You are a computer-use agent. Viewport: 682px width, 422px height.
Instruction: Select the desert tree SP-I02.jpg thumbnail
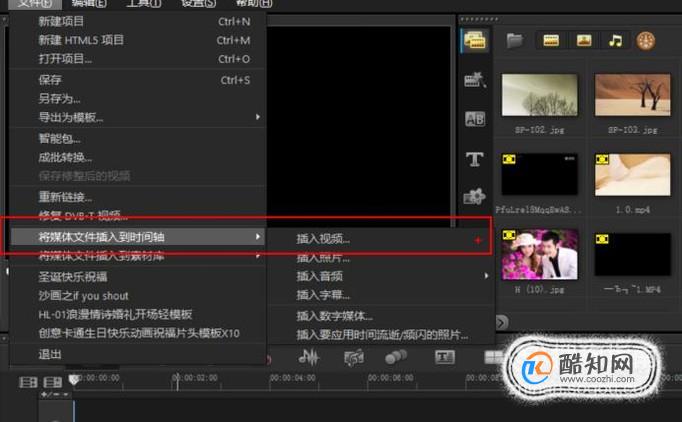coord(632,95)
